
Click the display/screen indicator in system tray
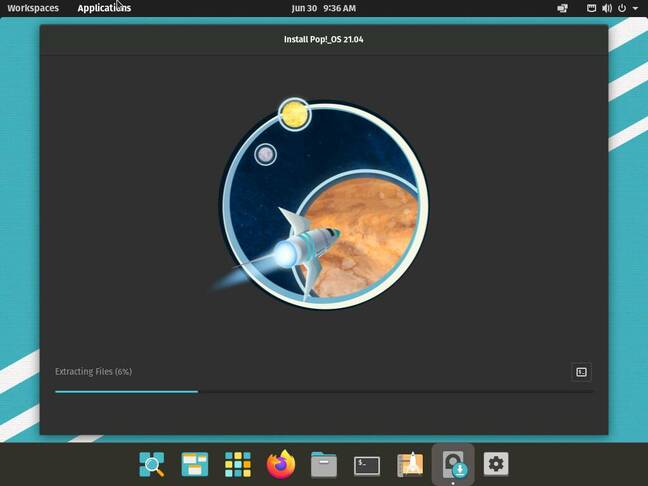562,8
